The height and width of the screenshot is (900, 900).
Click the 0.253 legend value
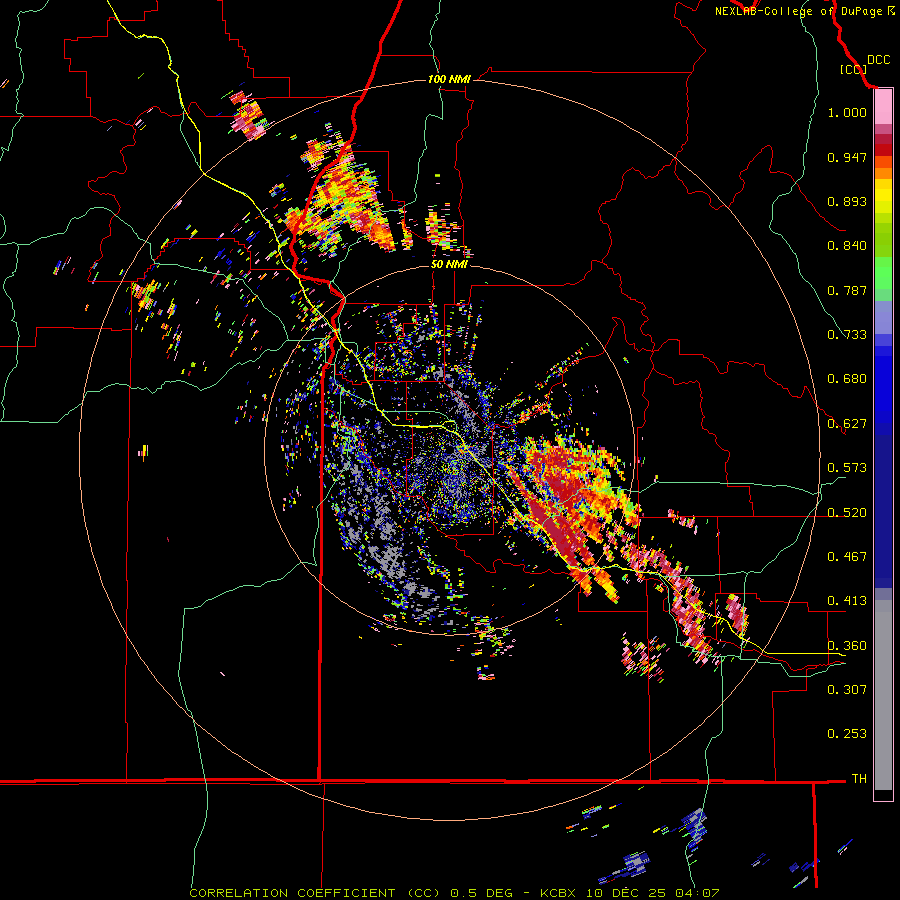[847, 734]
